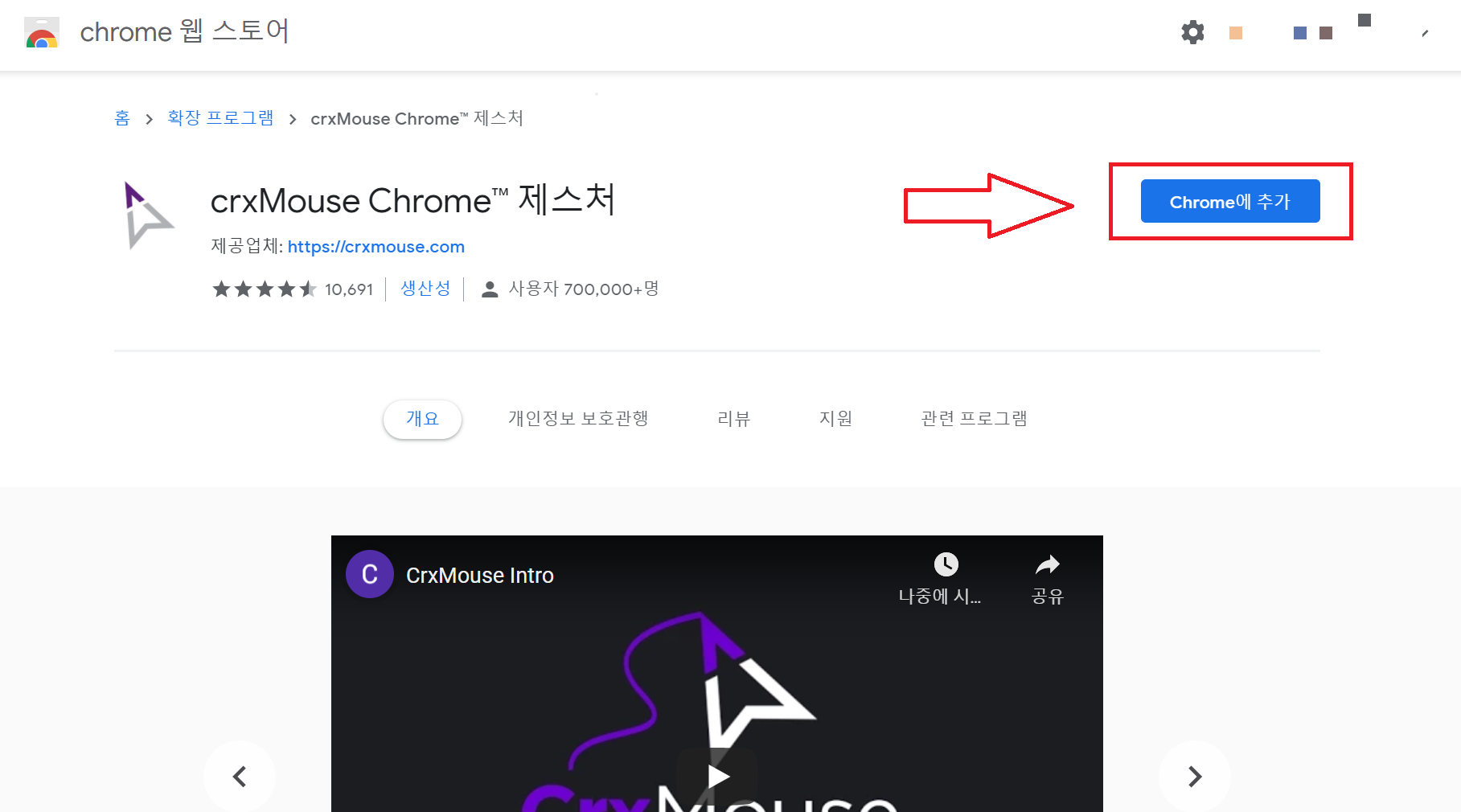
Task: Open the 생산성 category link
Action: click(425, 289)
